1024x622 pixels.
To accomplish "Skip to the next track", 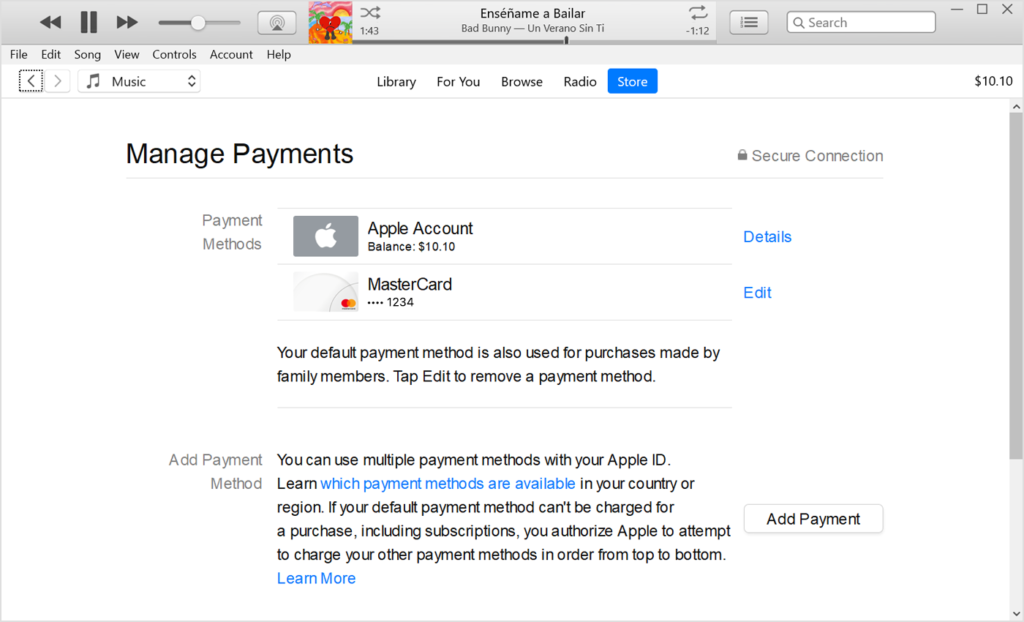I will [127, 22].
